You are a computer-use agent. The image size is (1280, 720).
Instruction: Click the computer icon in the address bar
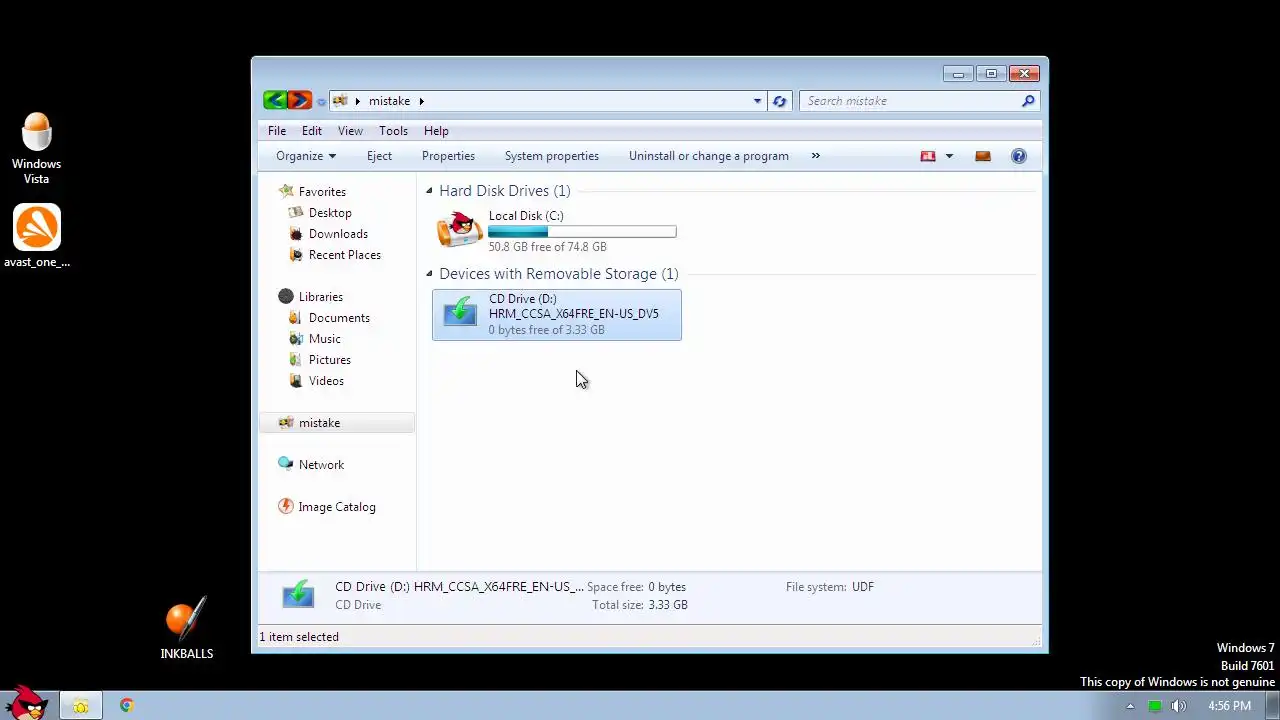tap(340, 101)
